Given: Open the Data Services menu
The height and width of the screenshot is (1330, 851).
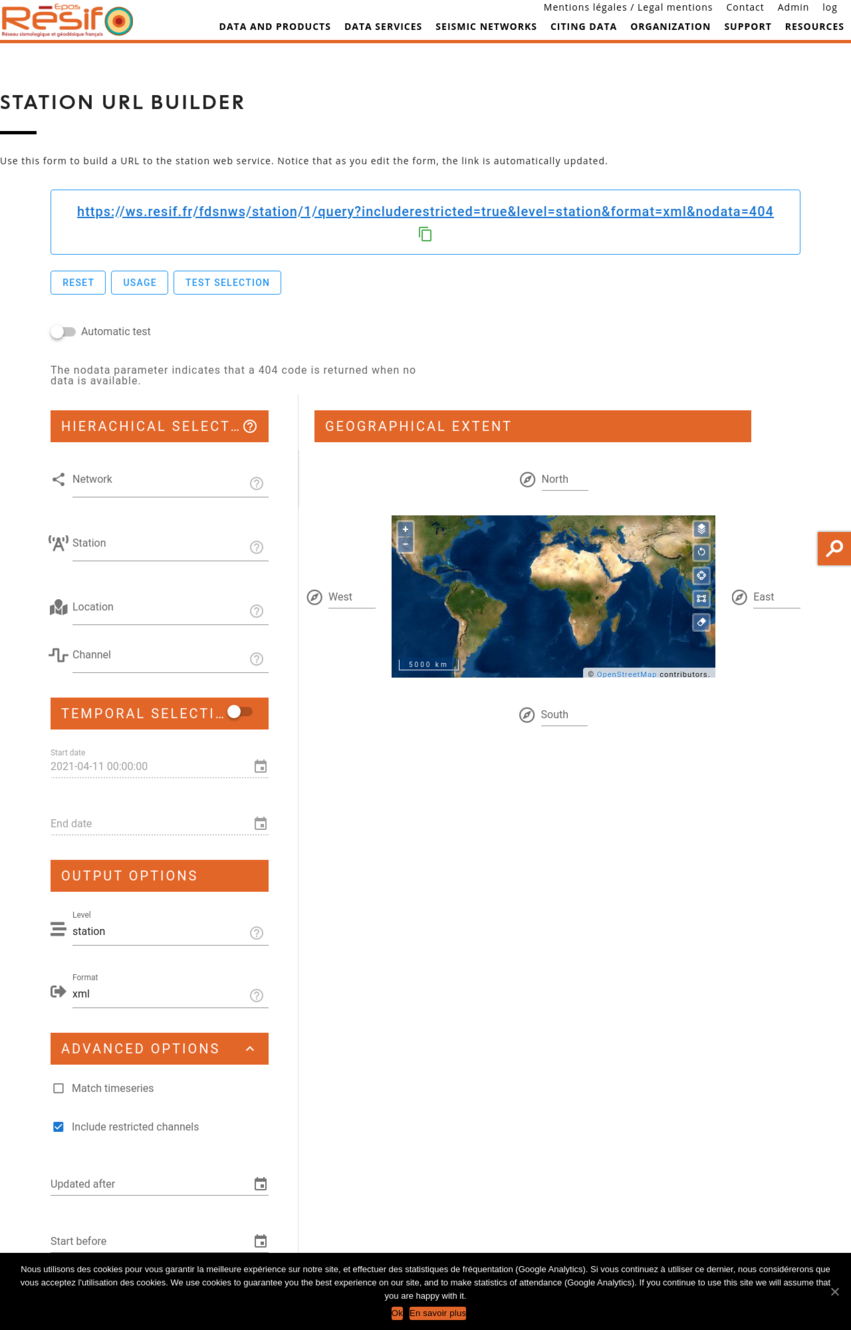Looking at the screenshot, I should 383,27.
